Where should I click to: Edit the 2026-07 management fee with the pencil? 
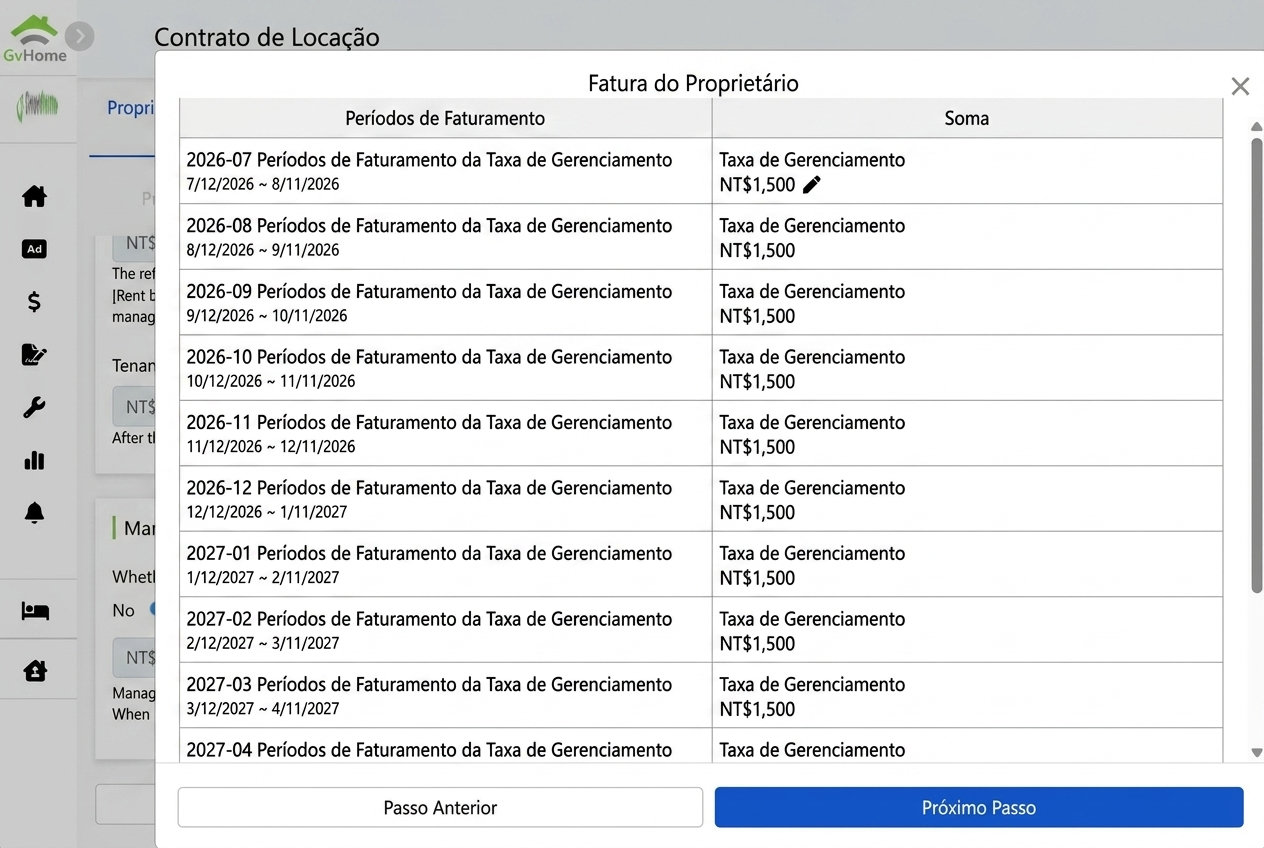[x=812, y=184]
